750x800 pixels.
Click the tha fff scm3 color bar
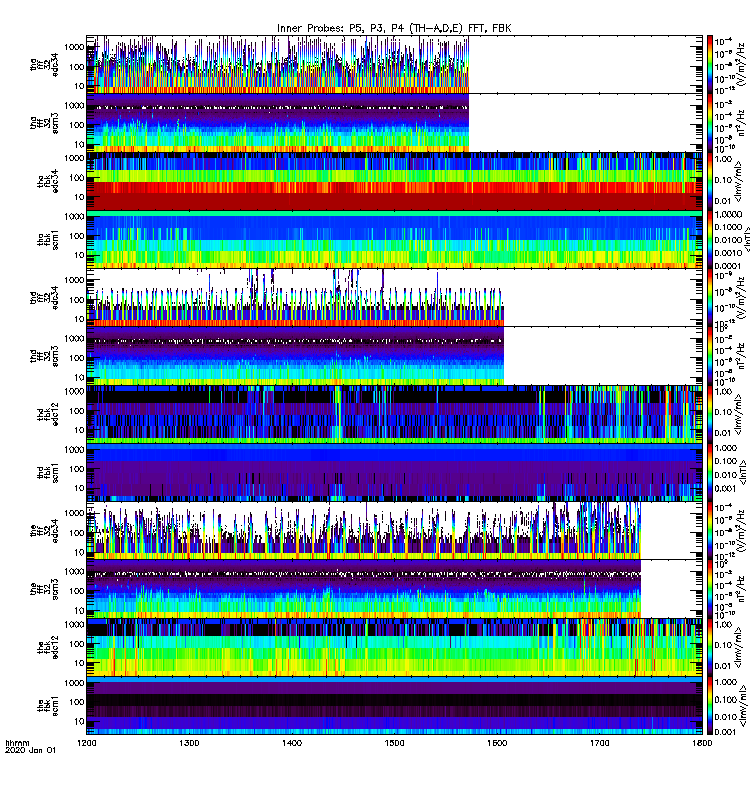pos(710,123)
